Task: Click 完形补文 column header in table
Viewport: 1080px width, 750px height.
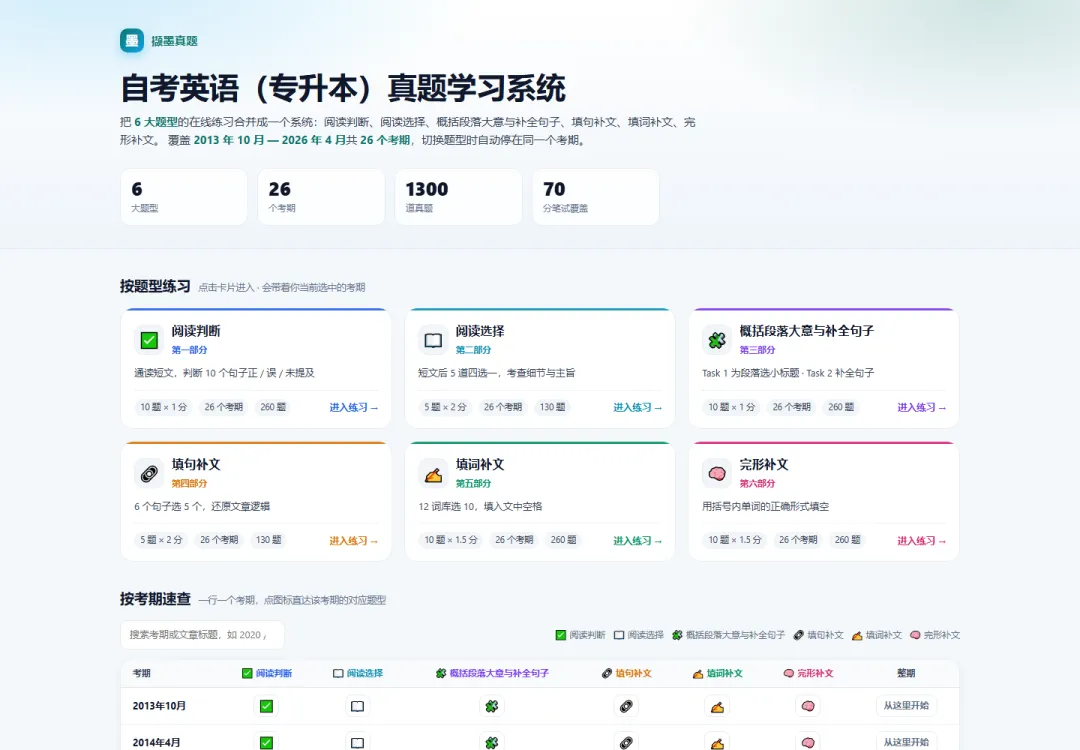Action: (x=808, y=673)
